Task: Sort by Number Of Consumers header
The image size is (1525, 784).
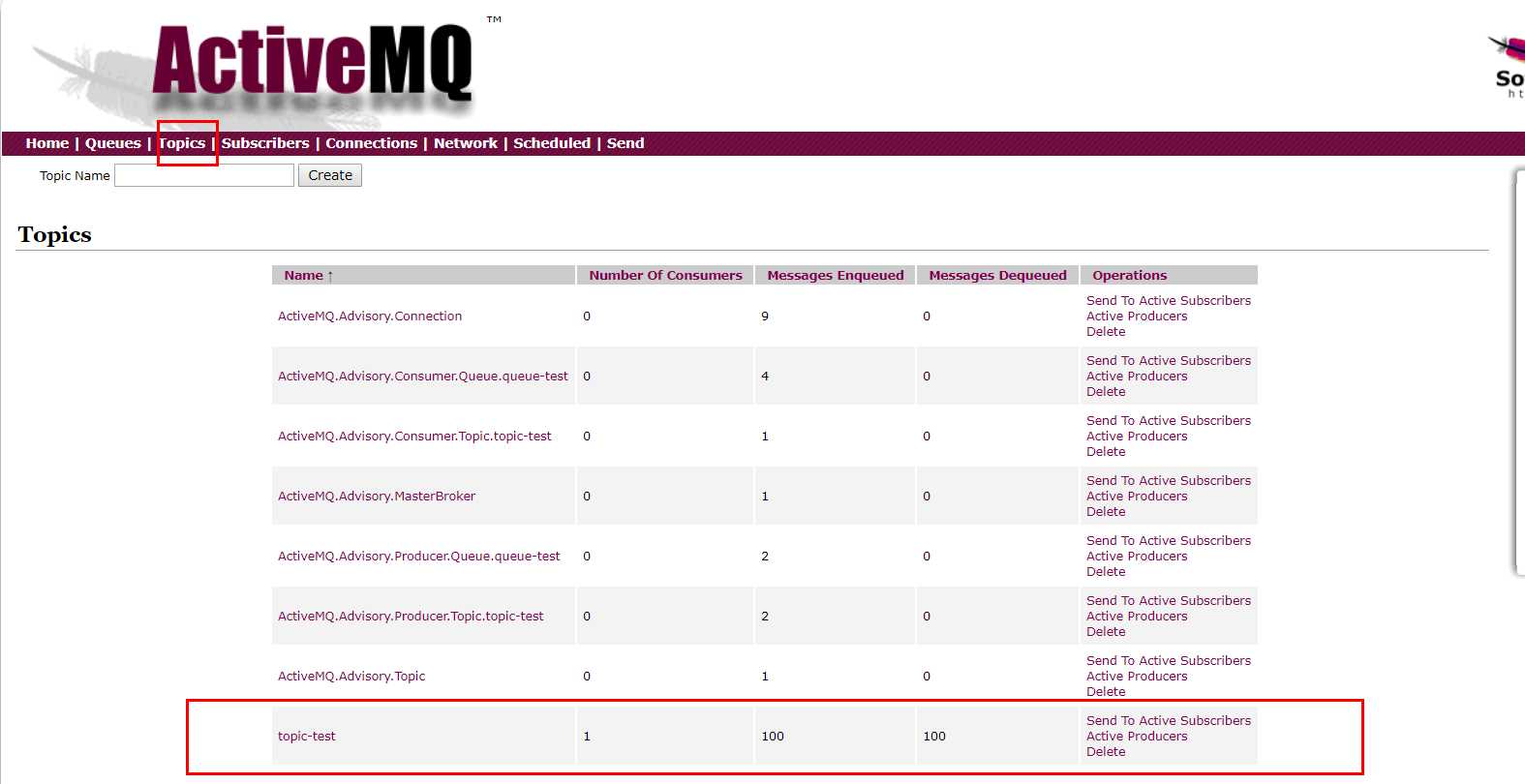Action: pos(665,275)
